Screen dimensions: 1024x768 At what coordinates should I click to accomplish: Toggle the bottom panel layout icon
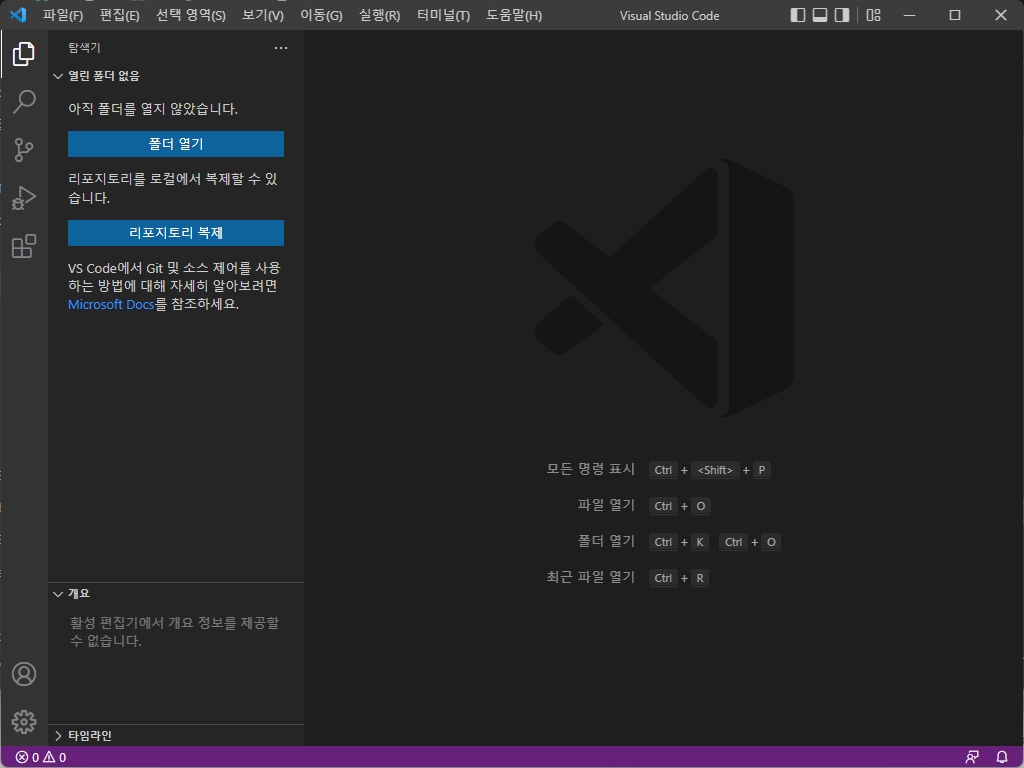click(820, 15)
